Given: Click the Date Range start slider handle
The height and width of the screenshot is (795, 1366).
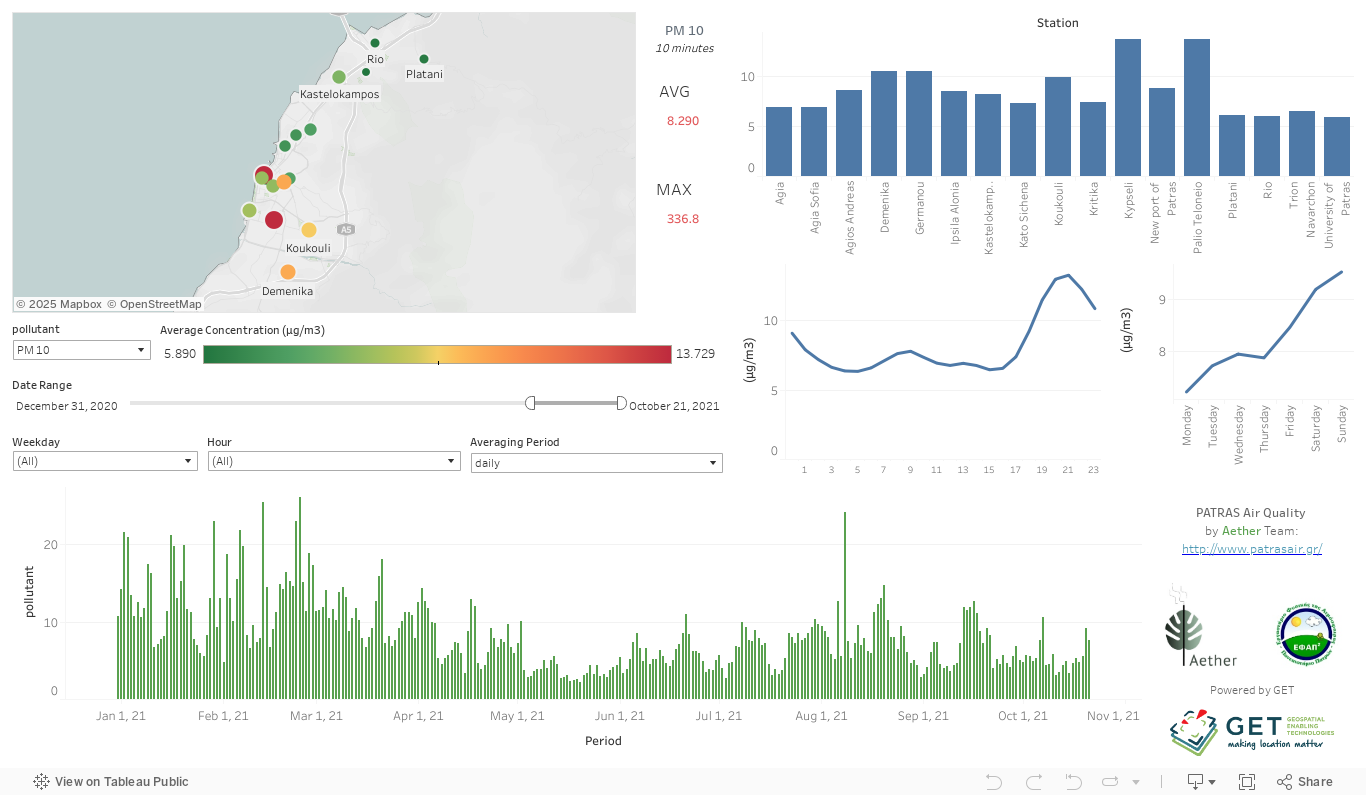Looking at the screenshot, I should [x=530, y=403].
